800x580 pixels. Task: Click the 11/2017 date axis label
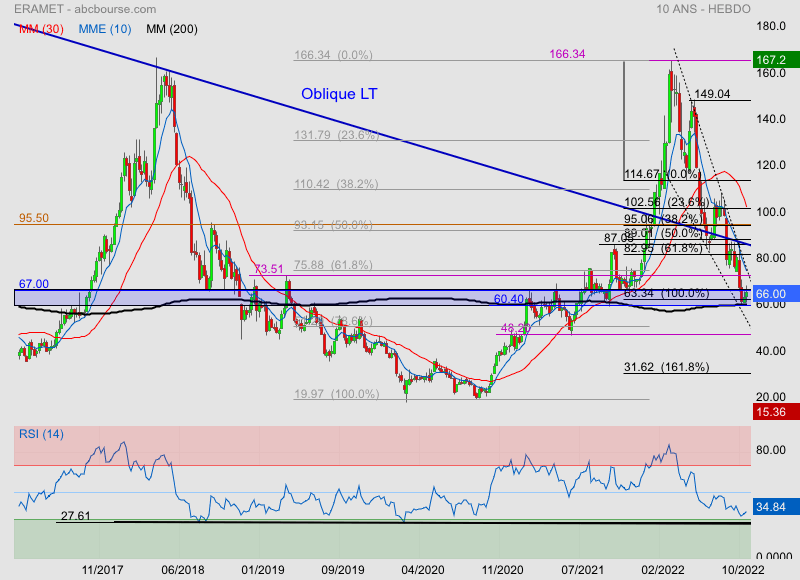(x=103, y=570)
